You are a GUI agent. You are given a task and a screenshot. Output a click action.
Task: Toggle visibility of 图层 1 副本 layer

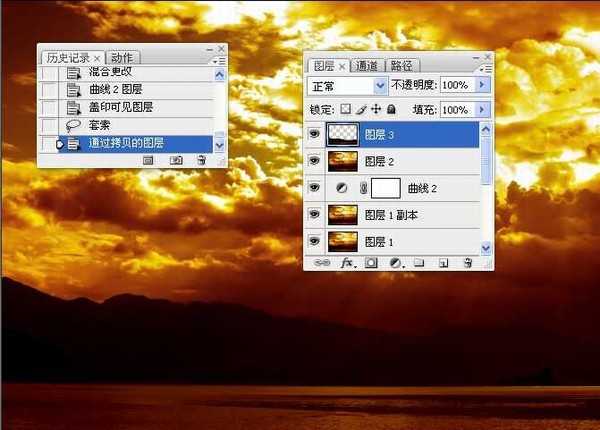pyautogui.click(x=315, y=214)
